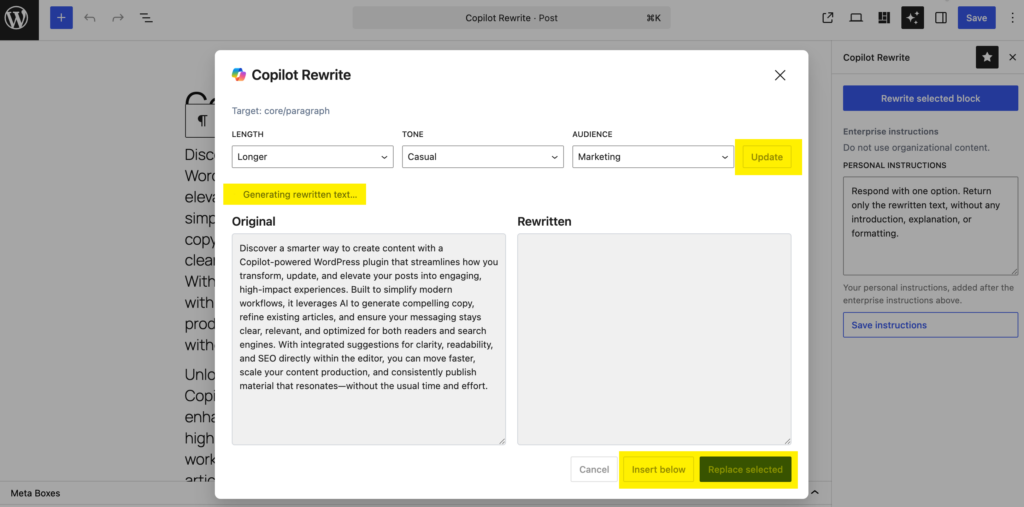This screenshot has width=1024, height=507.
Task: Click the Cancel button
Action: coord(594,469)
